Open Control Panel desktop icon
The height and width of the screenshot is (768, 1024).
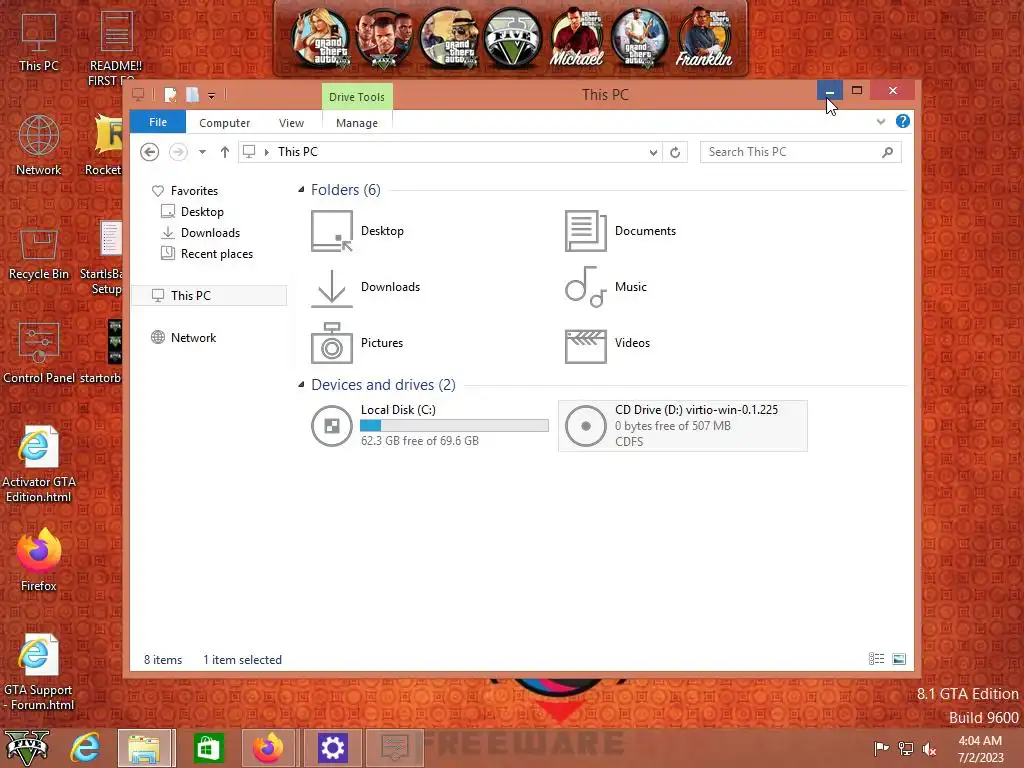tap(39, 353)
